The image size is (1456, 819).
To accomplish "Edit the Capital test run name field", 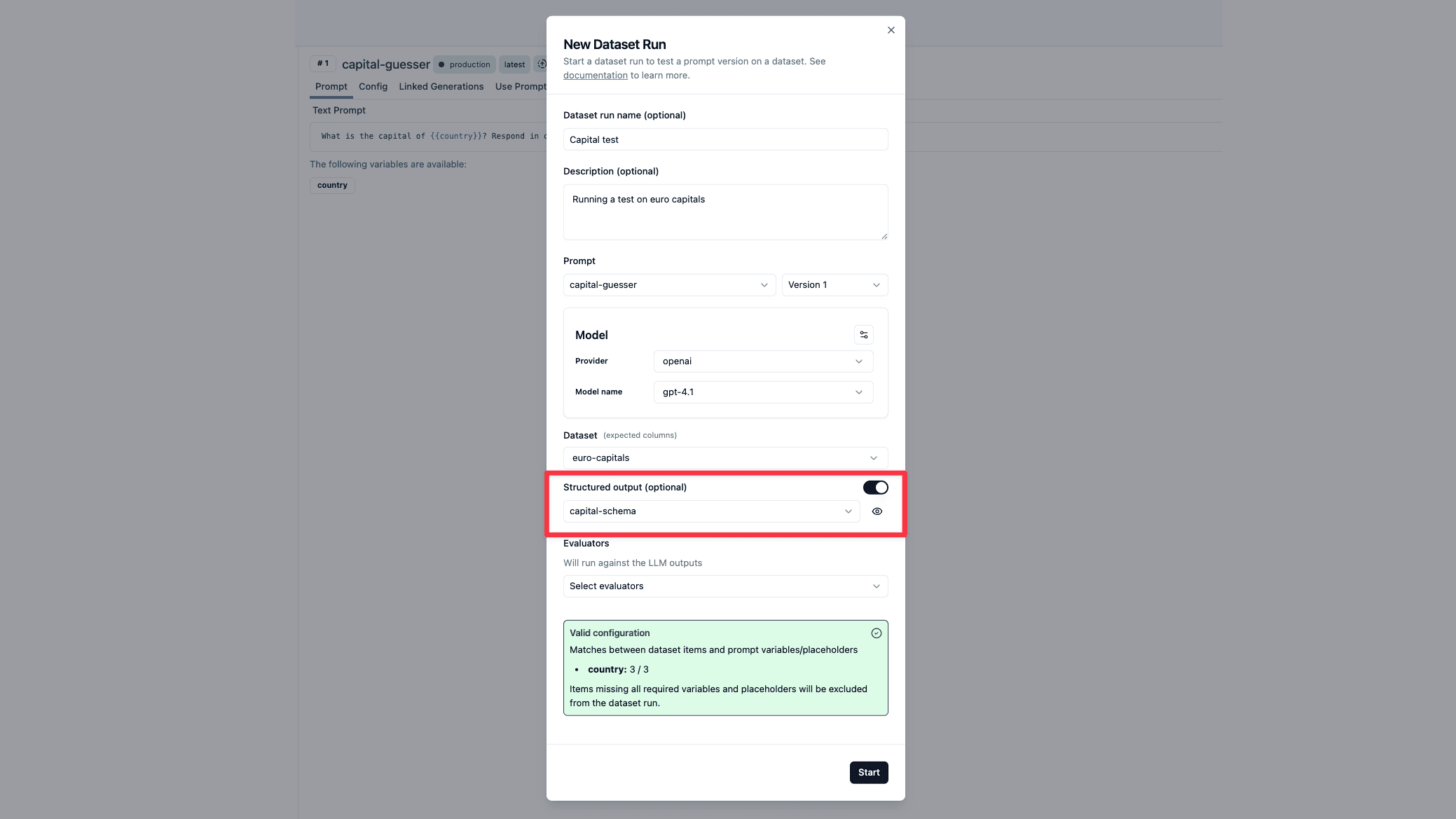I will coord(725,139).
